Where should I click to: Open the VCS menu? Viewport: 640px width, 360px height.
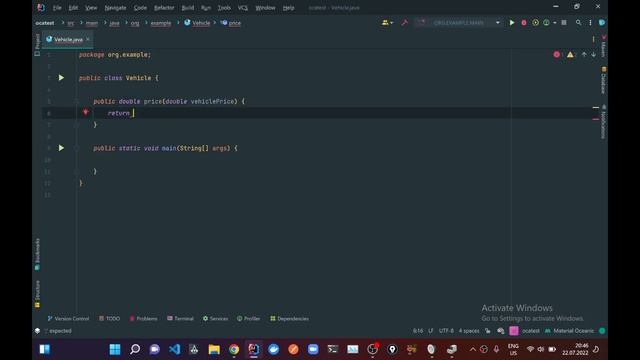[x=243, y=8]
